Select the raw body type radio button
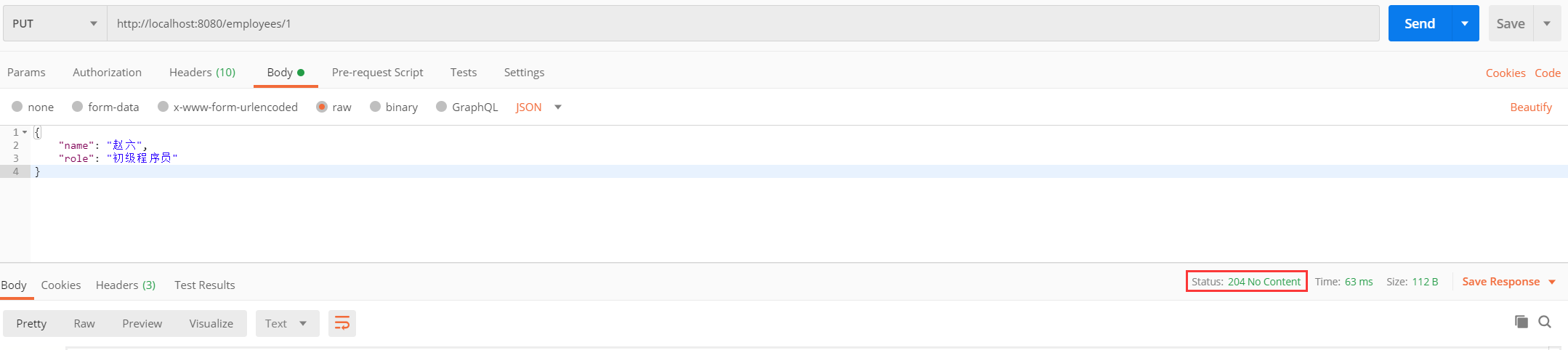Screen dimensions: 1568x350 322,107
